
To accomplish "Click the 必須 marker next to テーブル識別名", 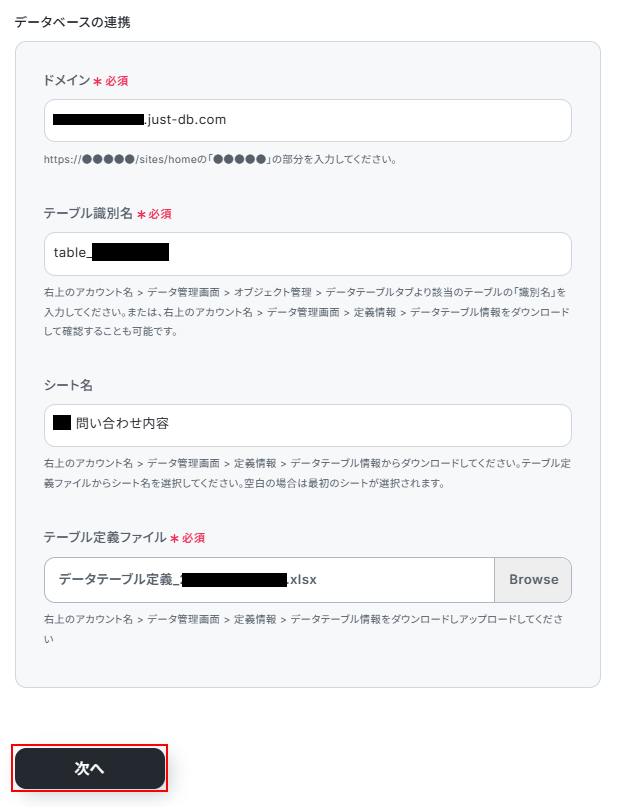I will tap(159, 213).
